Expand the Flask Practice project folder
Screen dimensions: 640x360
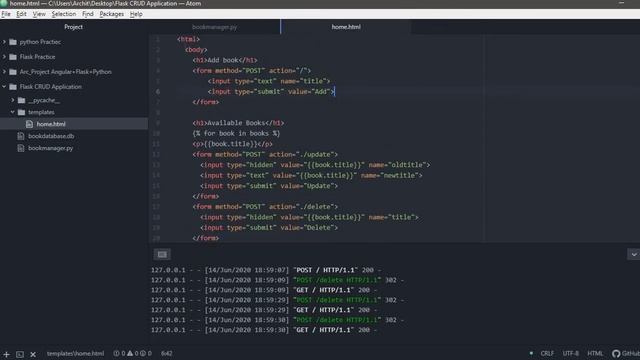pyautogui.click(x=4, y=57)
